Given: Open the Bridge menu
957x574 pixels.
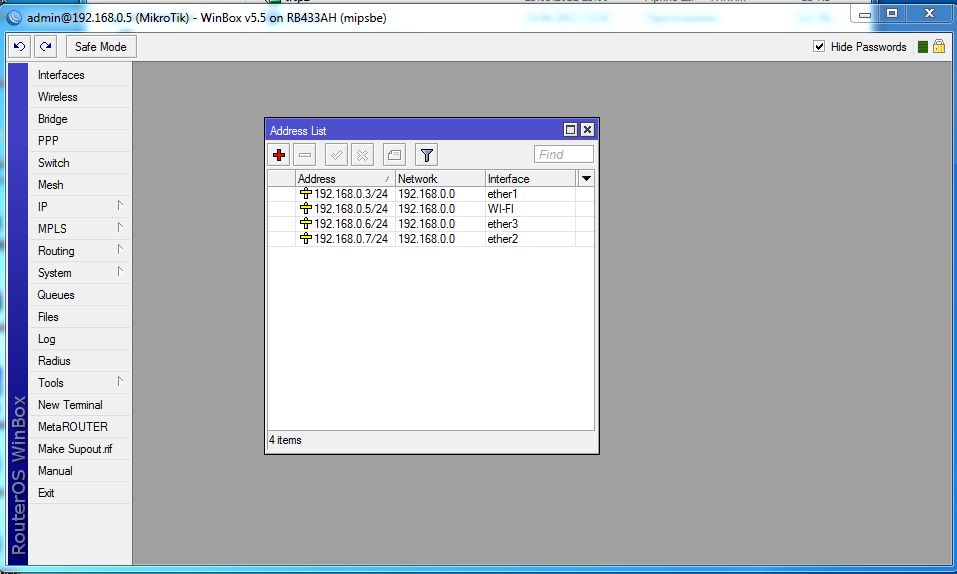Looking at the screenshot, I should point(80,118).
